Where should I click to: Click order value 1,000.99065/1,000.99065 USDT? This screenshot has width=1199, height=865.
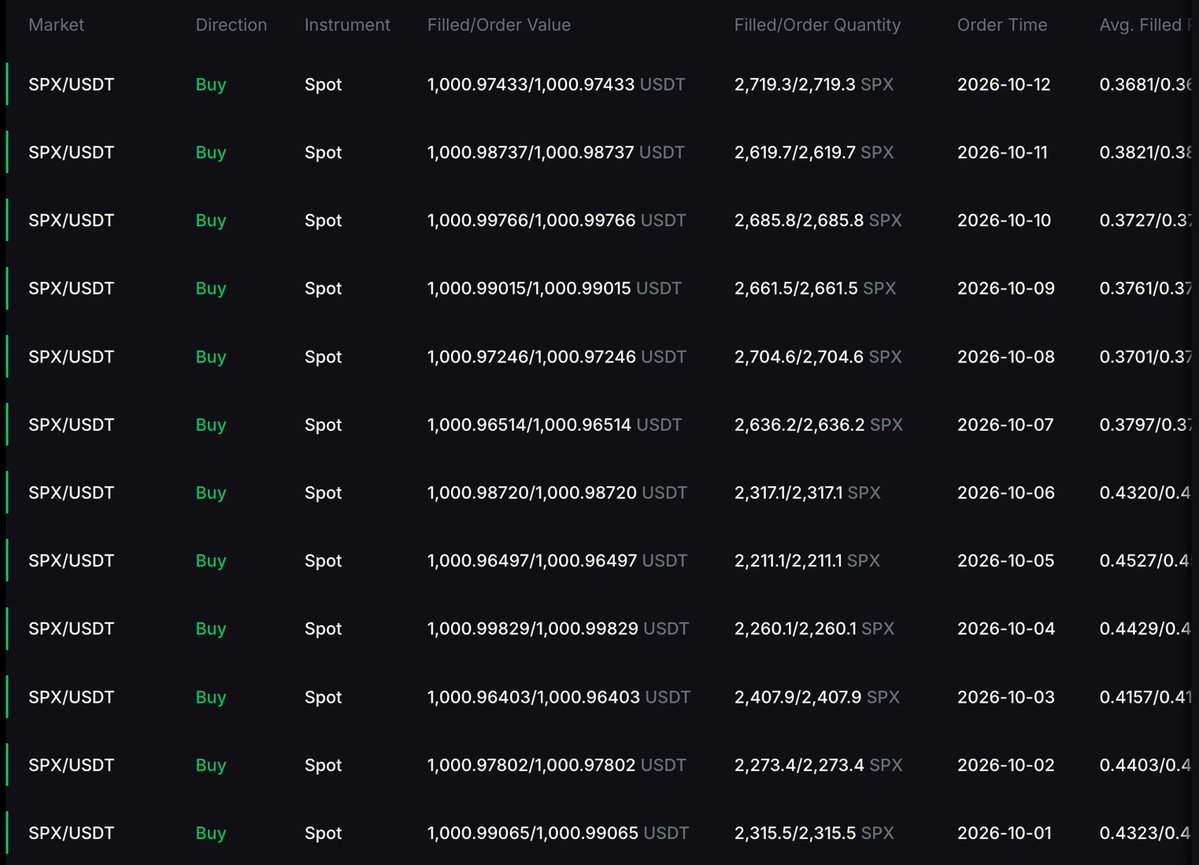[558, 833]
